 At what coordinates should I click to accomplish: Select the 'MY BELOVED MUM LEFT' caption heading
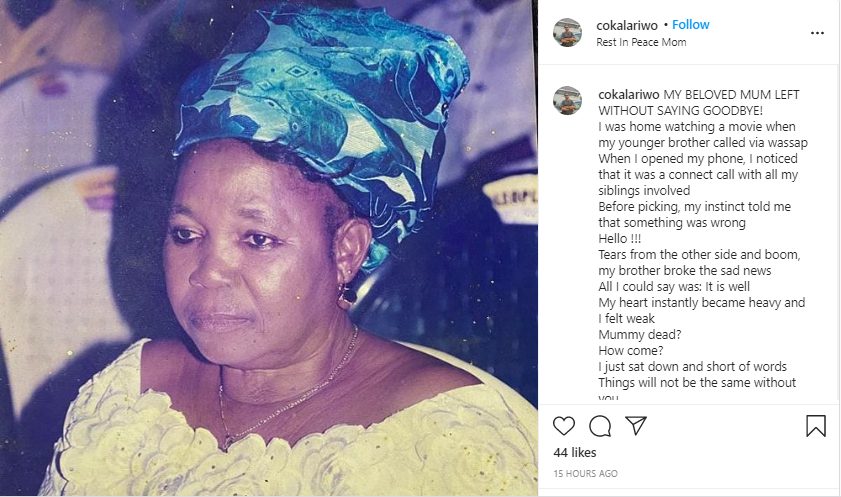point(731,95)
